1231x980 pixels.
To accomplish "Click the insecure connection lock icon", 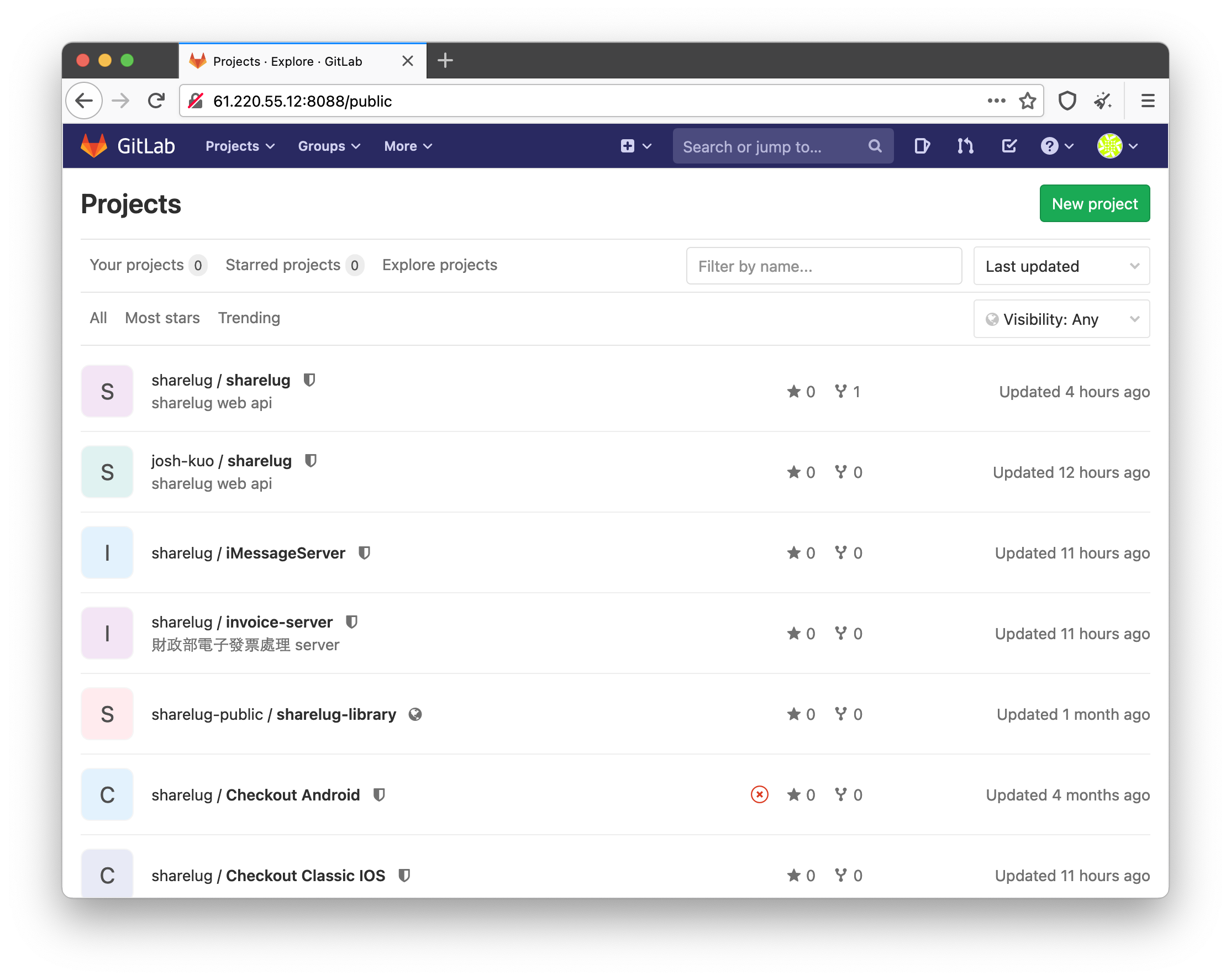I will 196,101.
